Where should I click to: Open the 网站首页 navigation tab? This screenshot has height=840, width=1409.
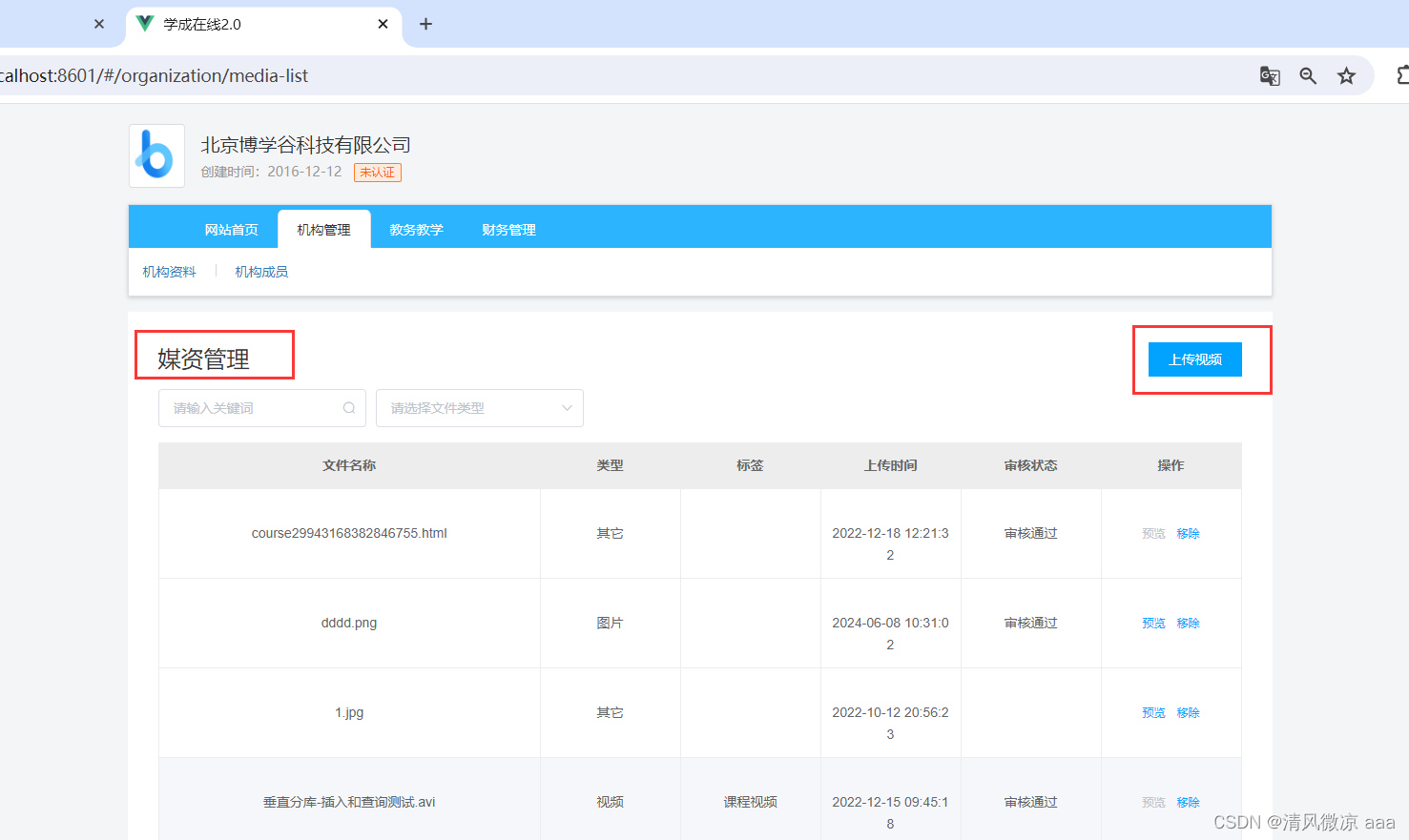pyautogui.click(x=231, y=230)
